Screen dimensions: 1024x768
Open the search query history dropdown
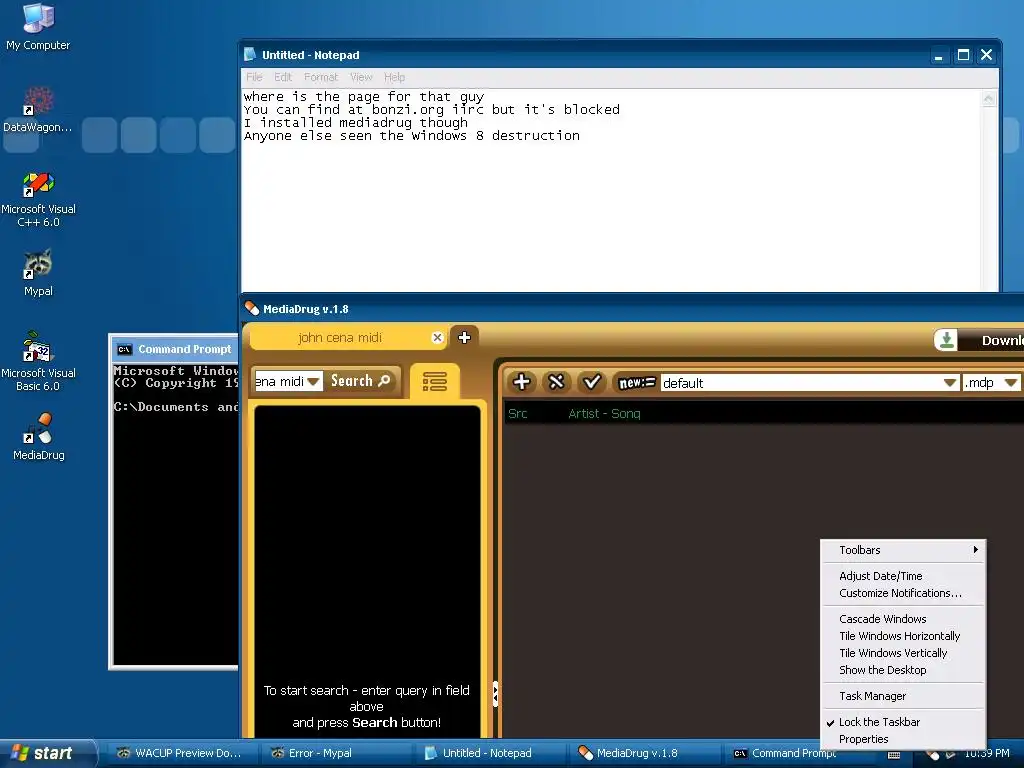[x=313, y=381]
